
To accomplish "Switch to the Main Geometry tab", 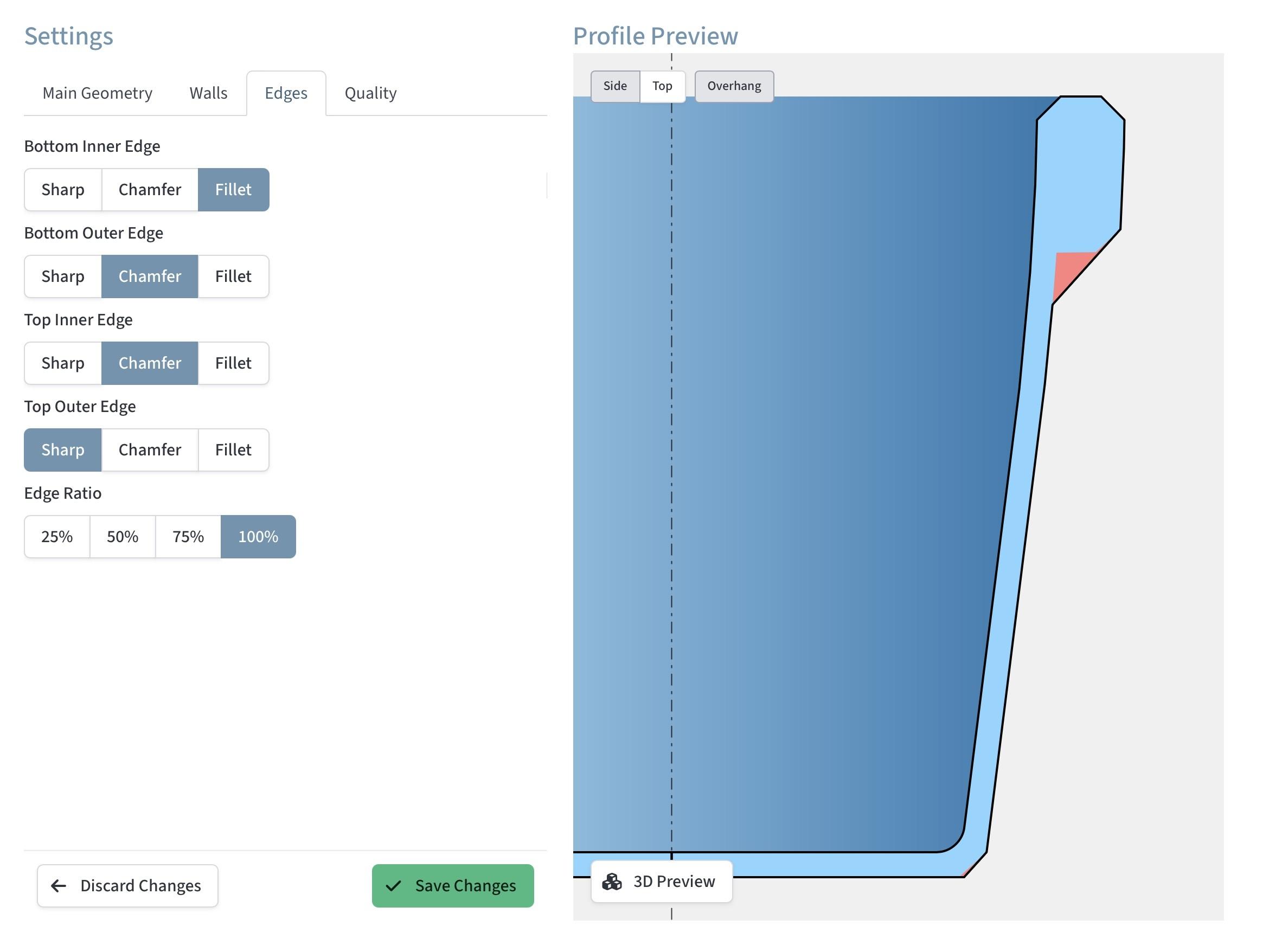I will pyautogui.click(x=98, y=93).
